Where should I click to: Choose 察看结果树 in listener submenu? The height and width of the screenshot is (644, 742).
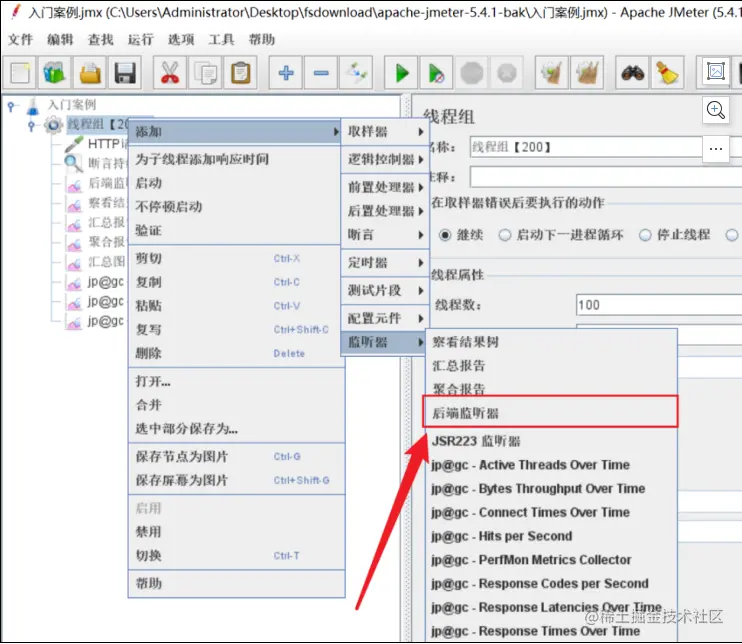coord(551,342)
